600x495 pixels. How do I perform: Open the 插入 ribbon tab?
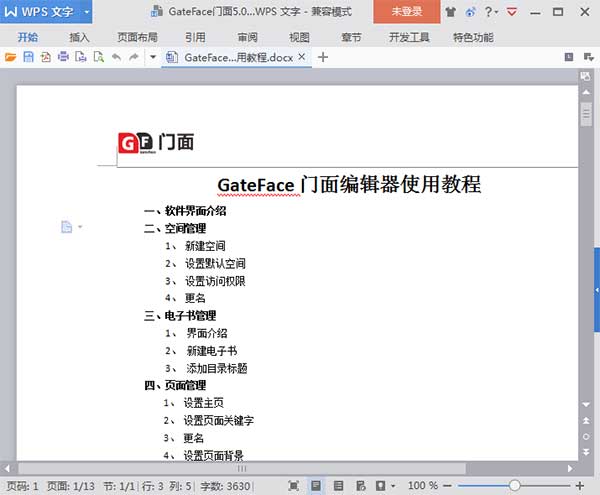pos(79,37)
